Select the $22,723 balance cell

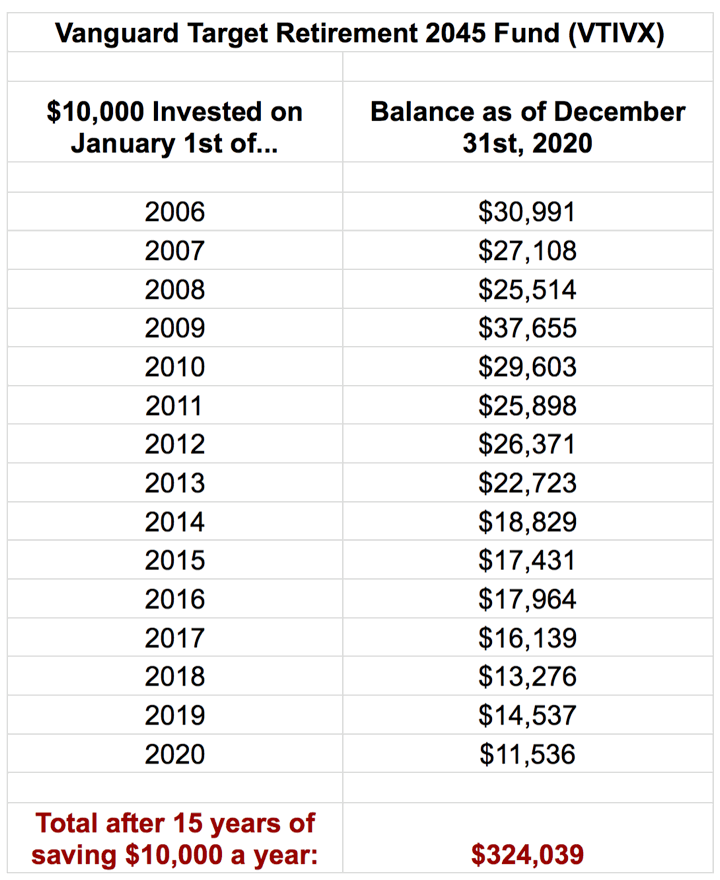(x=528, y=483)
